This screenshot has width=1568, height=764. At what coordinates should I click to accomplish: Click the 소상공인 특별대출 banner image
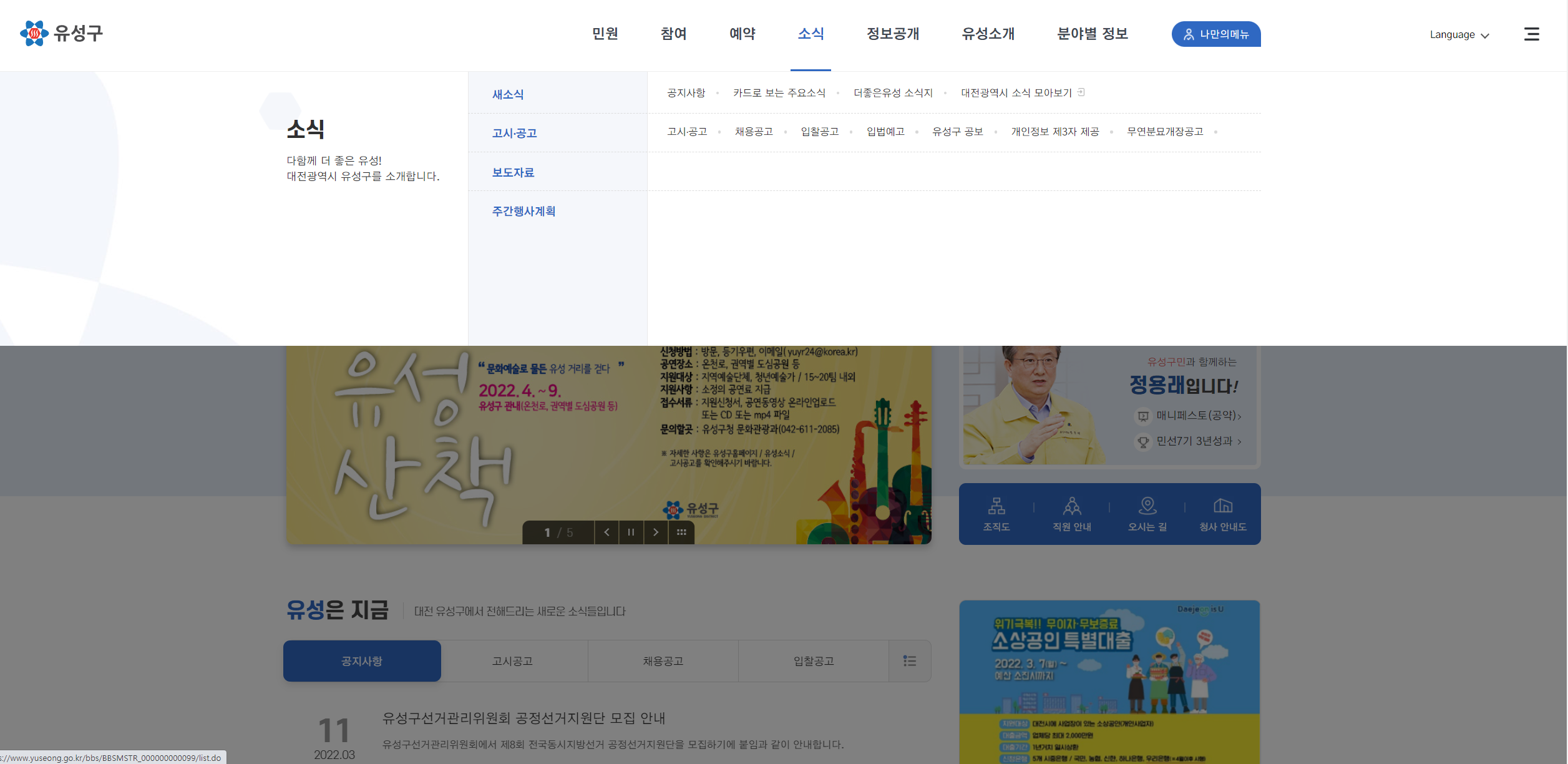point(1109,680)
